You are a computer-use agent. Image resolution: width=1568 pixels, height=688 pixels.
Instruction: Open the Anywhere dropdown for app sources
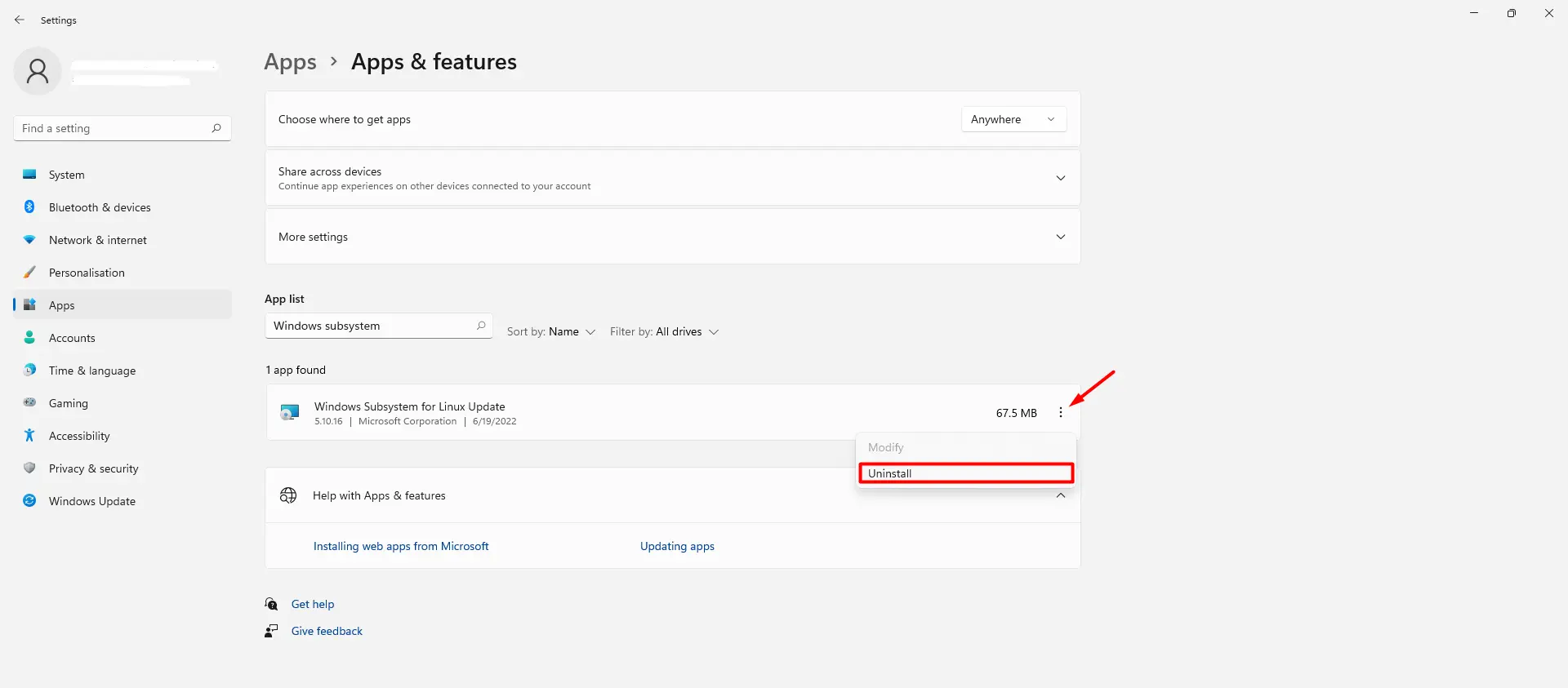tap(1013, 119)
